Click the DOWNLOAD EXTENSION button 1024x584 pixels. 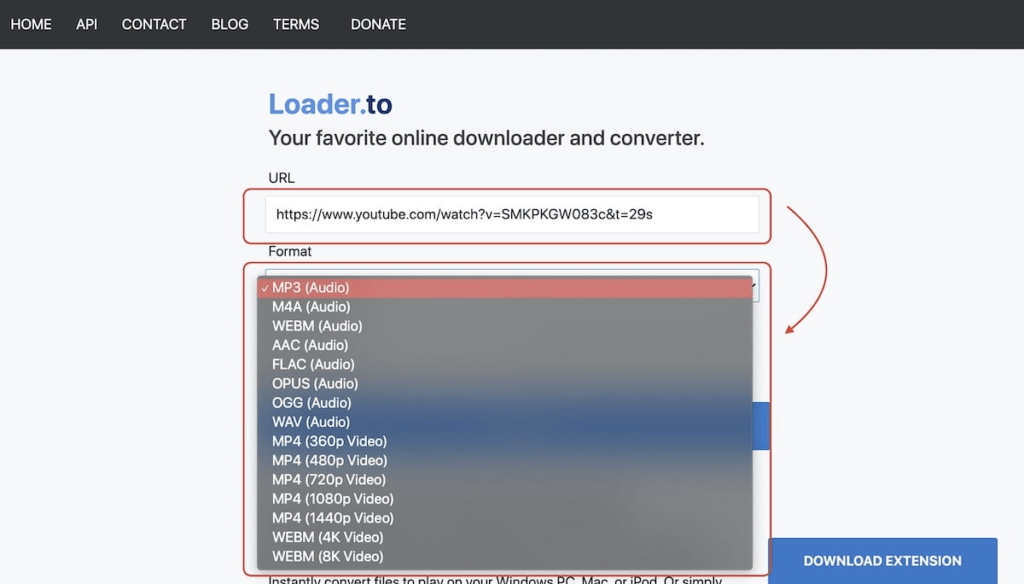(x=882, y=560)
